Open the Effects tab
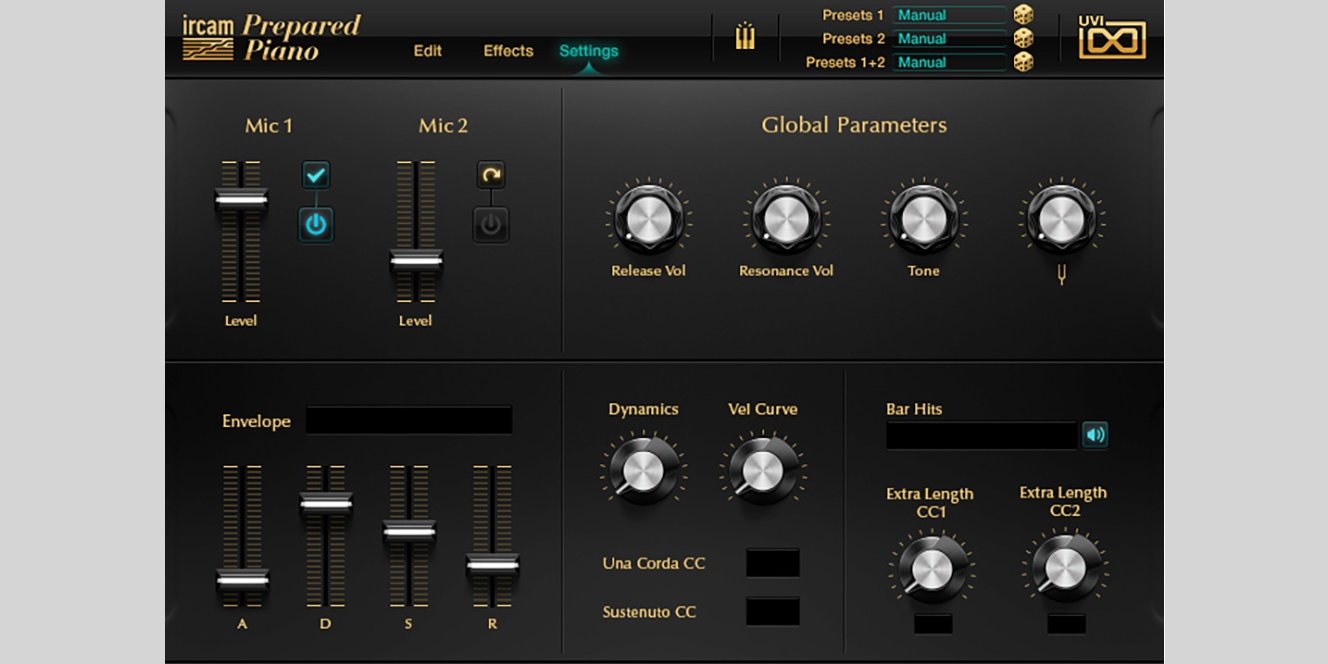 click(508, 51)
